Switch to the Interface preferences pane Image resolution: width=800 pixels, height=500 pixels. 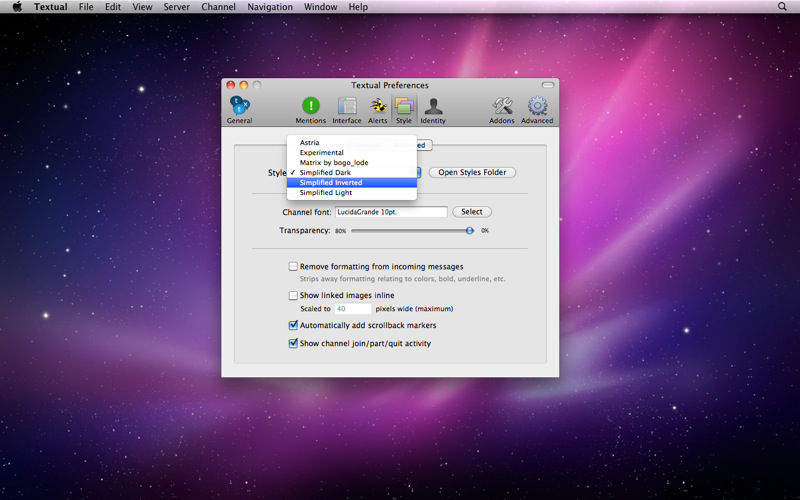point(346,110)
